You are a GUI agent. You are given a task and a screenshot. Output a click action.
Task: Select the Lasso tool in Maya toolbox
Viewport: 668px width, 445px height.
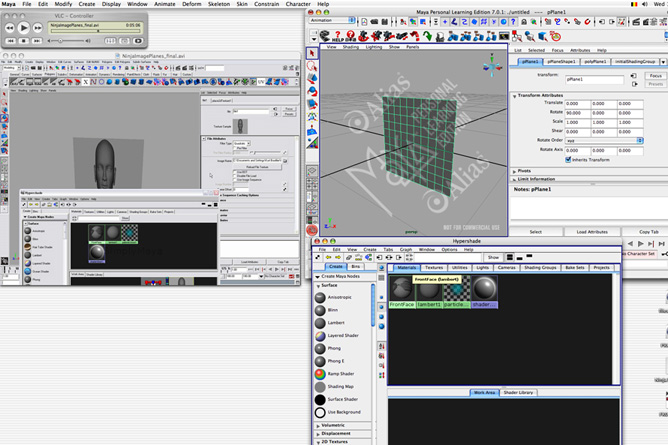pyautogui.click(x=312, y=66)
